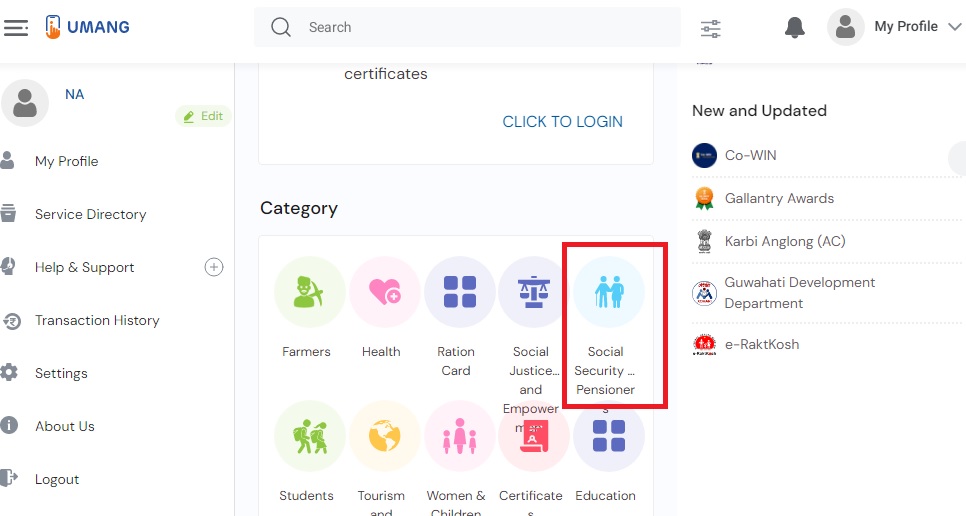Click the filter settings icon
Viewport: 966px width, 516px height.
[711, 29]
